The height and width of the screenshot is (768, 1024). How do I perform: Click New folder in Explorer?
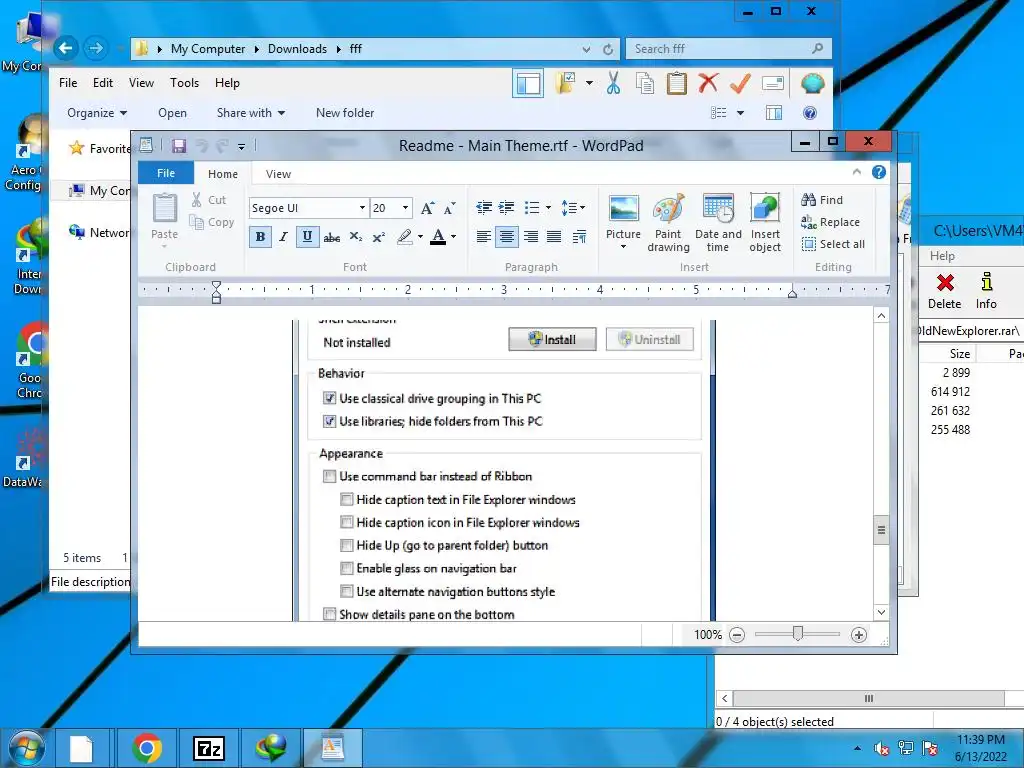[345, 113]
